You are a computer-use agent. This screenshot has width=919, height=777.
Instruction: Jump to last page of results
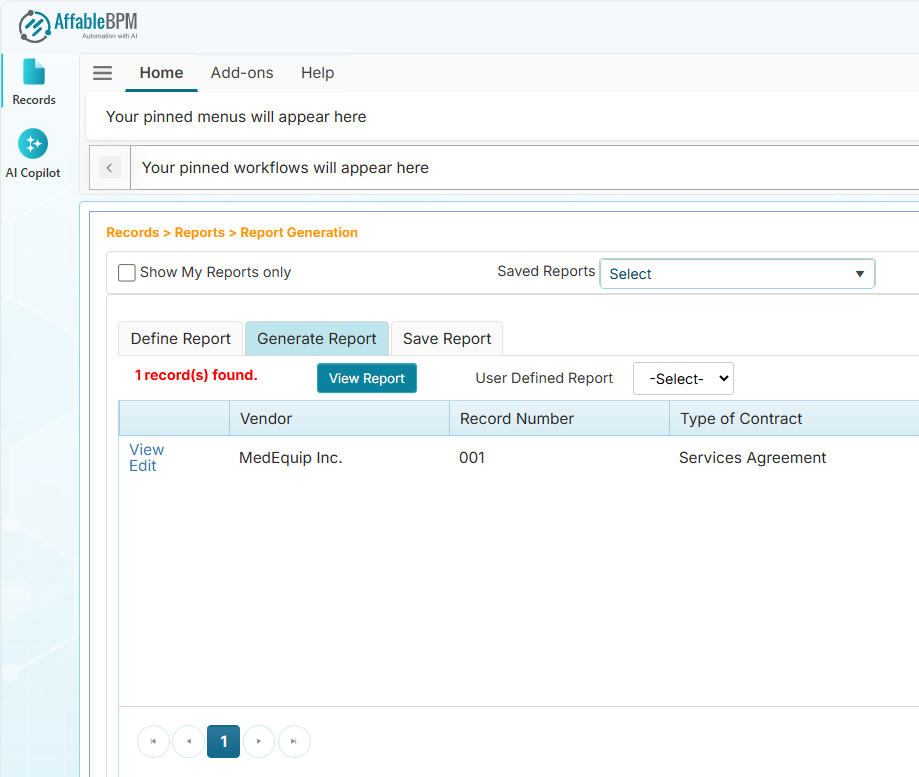point(294,741)
